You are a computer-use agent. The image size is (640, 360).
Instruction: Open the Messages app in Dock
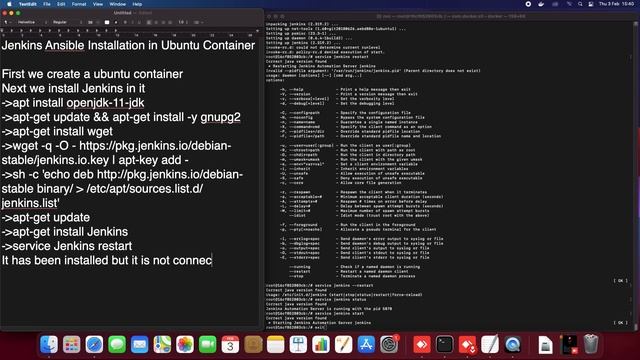pos(117,344)
